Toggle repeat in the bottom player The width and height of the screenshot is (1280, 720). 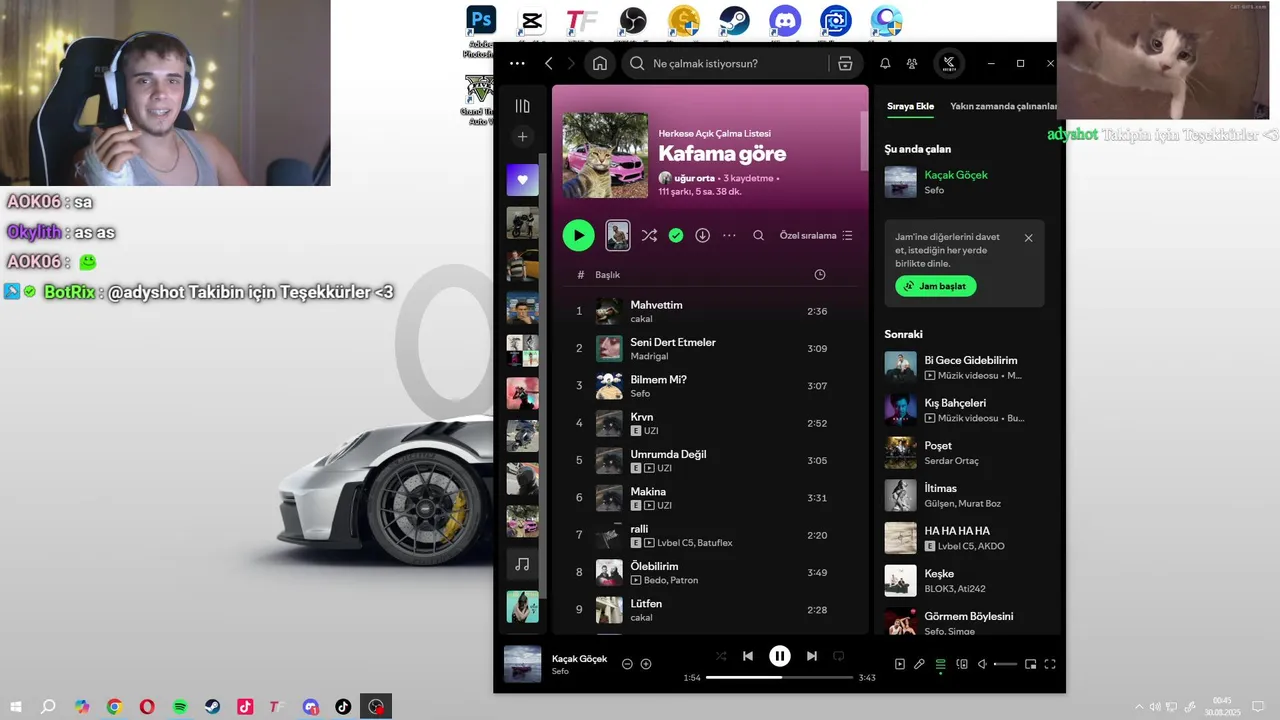coord(839,656)
